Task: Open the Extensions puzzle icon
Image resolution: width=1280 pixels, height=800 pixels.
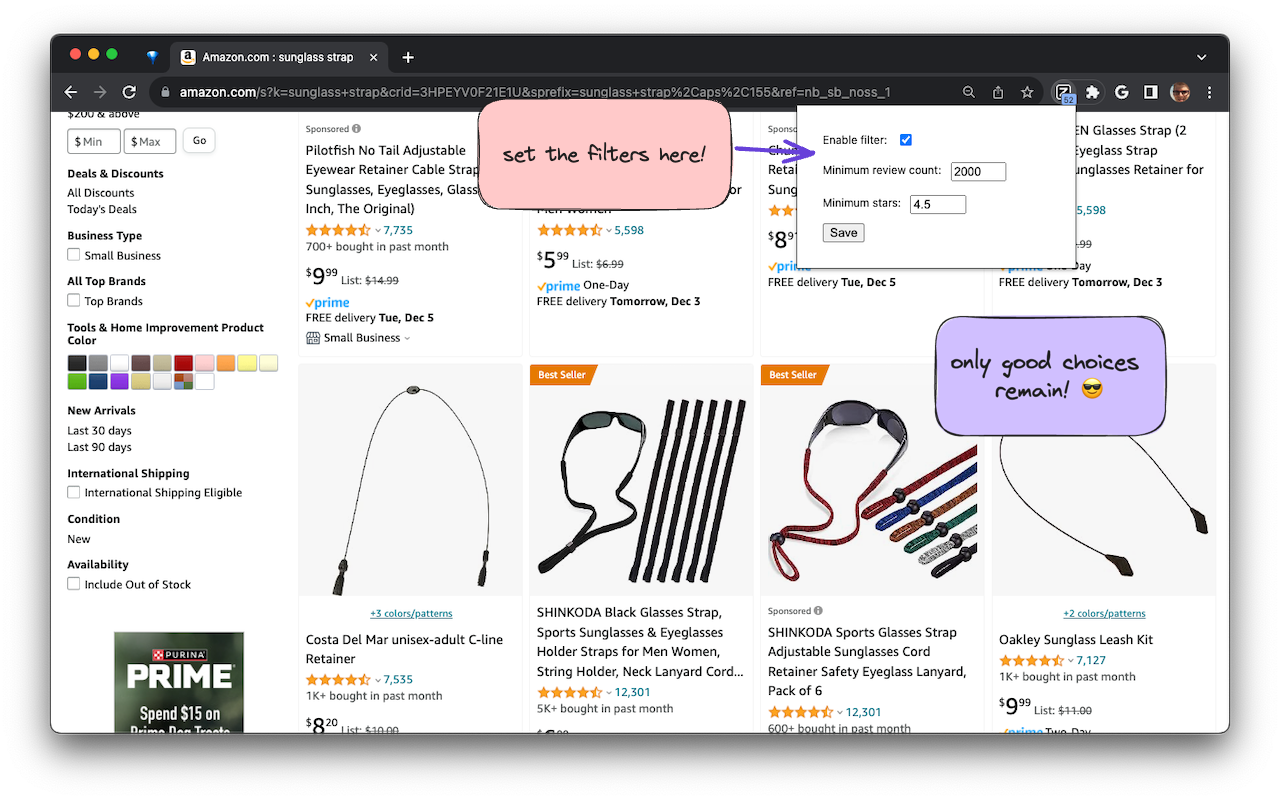Action: pos(1093,92)
